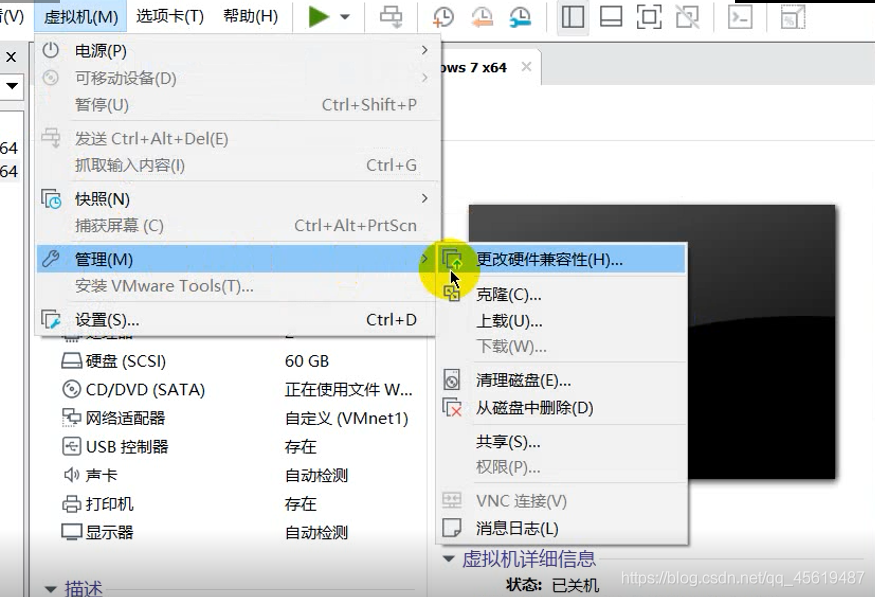Select 从磁盘中删除(D) in the submenu
This screenshot has width=875, height=597.
coord(562,408)
